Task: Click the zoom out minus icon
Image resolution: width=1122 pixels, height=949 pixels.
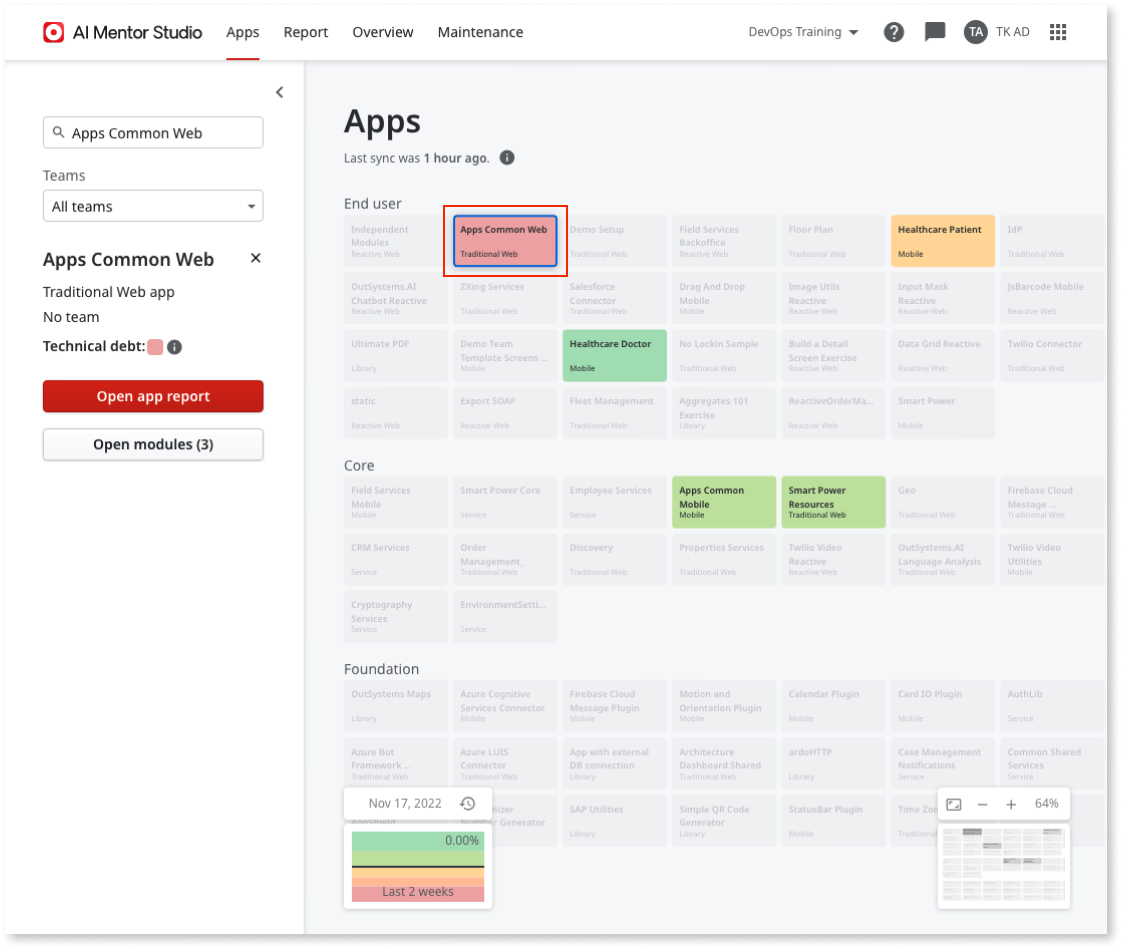Action: coord(983,803)
